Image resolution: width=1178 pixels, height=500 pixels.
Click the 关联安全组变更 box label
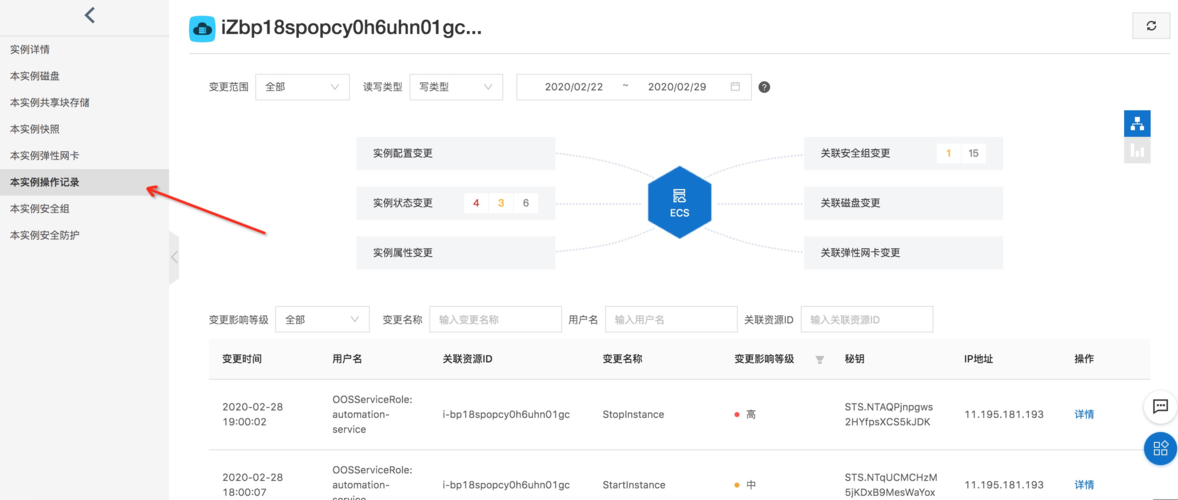click(856, 153)
